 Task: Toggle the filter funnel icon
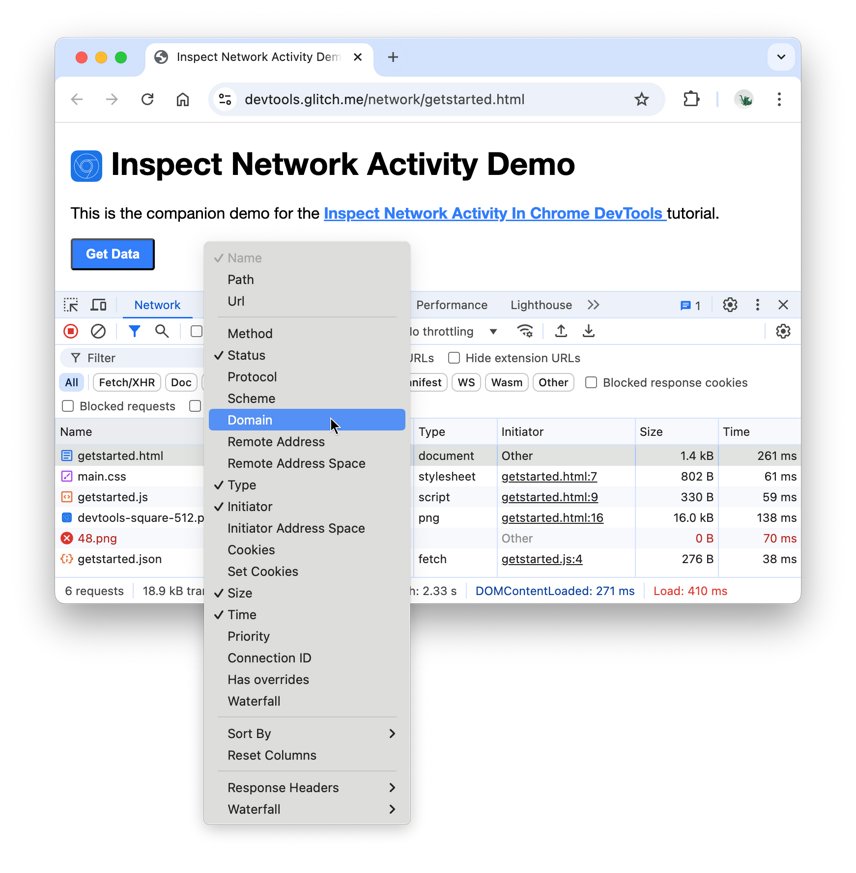(x=134, y=331)
